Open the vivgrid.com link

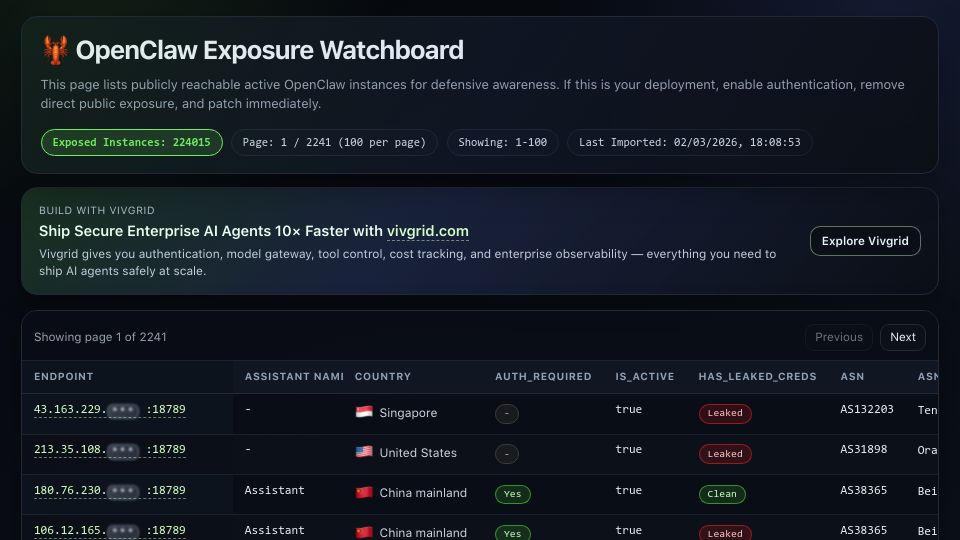[427, 231]
